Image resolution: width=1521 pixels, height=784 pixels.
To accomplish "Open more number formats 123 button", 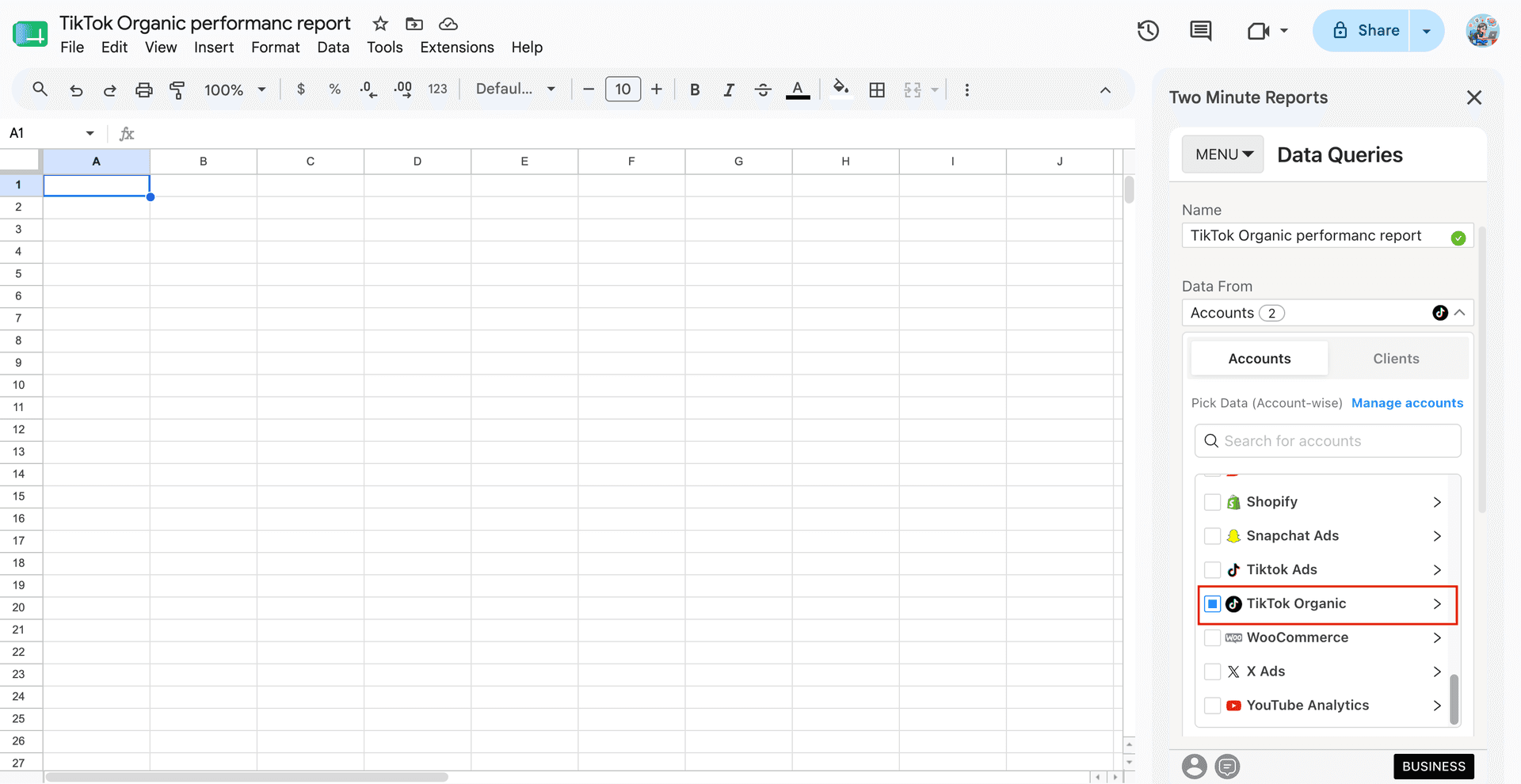I will (x=438, y=89).
